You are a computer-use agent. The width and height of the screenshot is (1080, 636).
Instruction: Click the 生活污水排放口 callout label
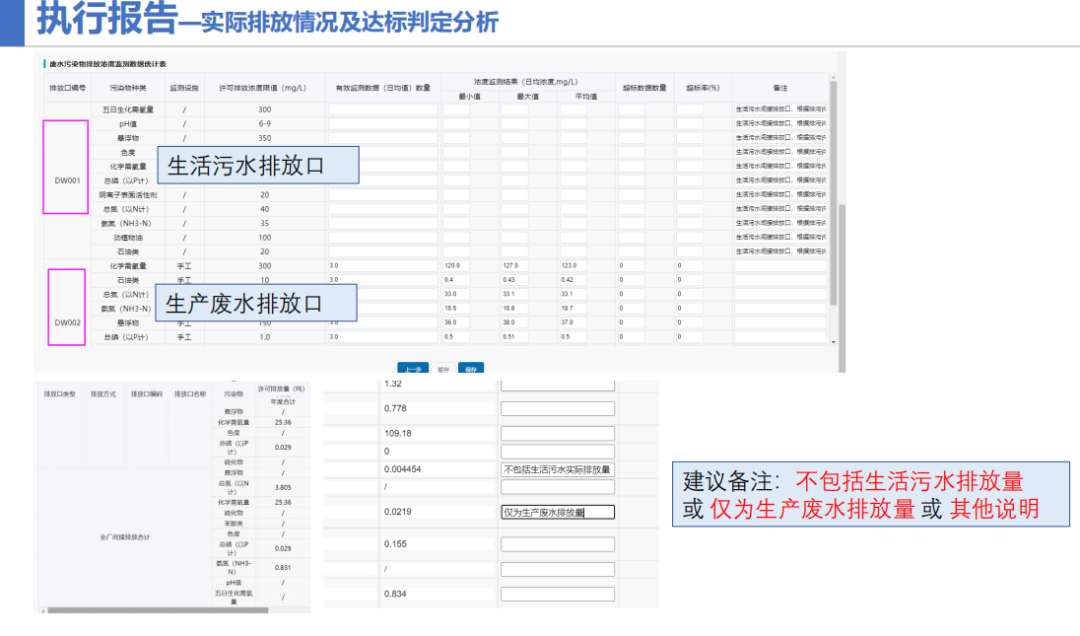coord(257,165)
